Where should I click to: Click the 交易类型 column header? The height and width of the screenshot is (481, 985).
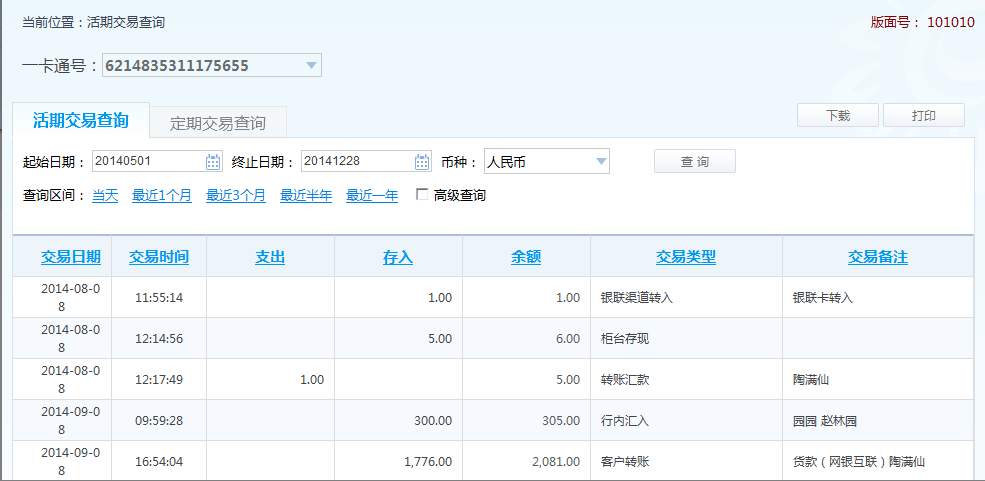[x=686, y=257]
